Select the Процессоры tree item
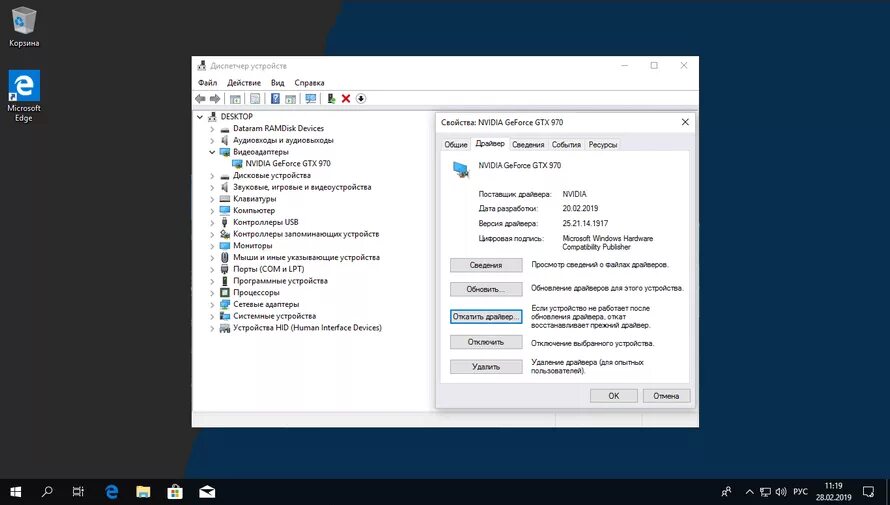890x505 pixels. pos(256,293)
